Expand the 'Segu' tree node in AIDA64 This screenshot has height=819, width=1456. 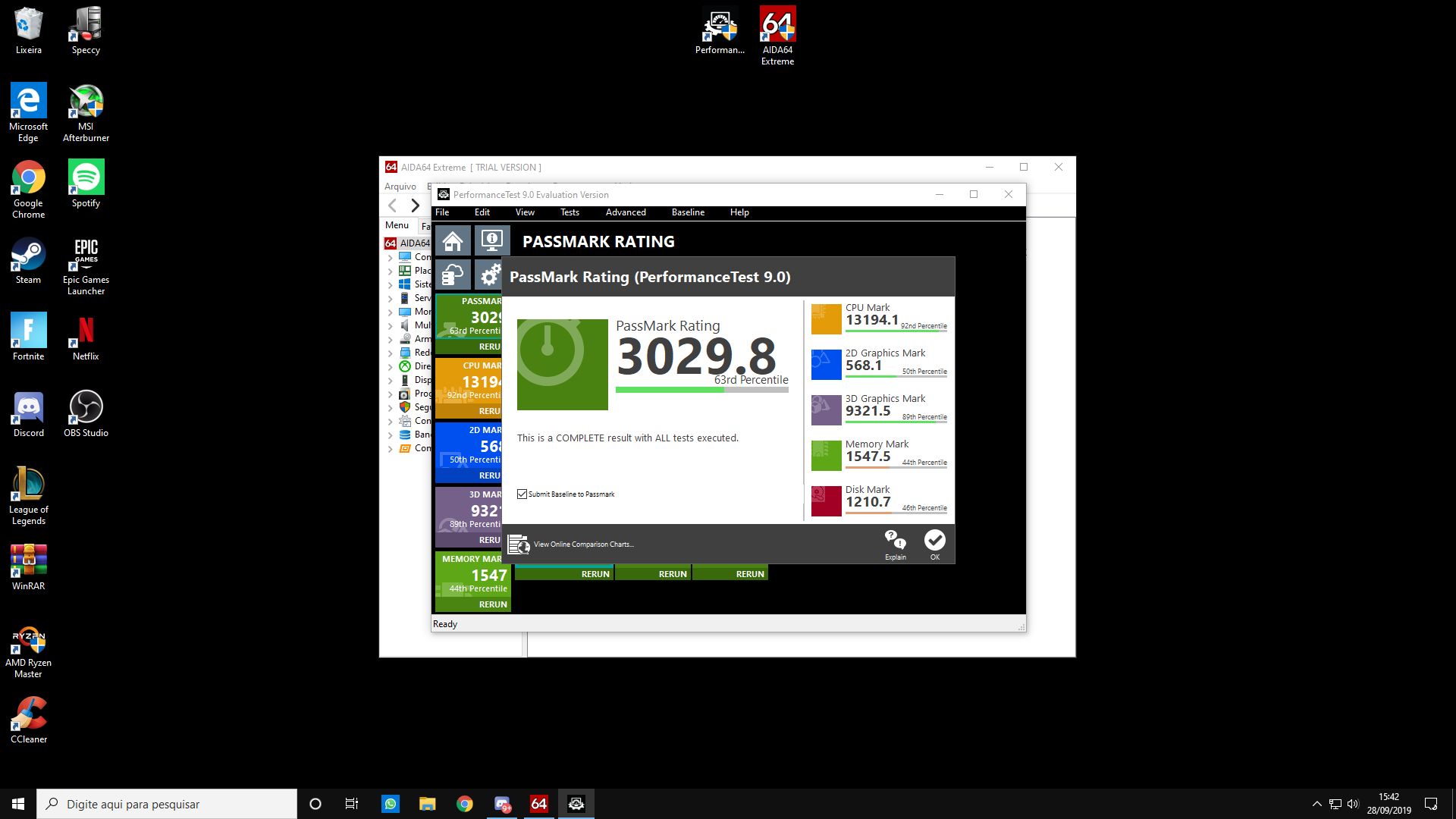tap(390, 407)
